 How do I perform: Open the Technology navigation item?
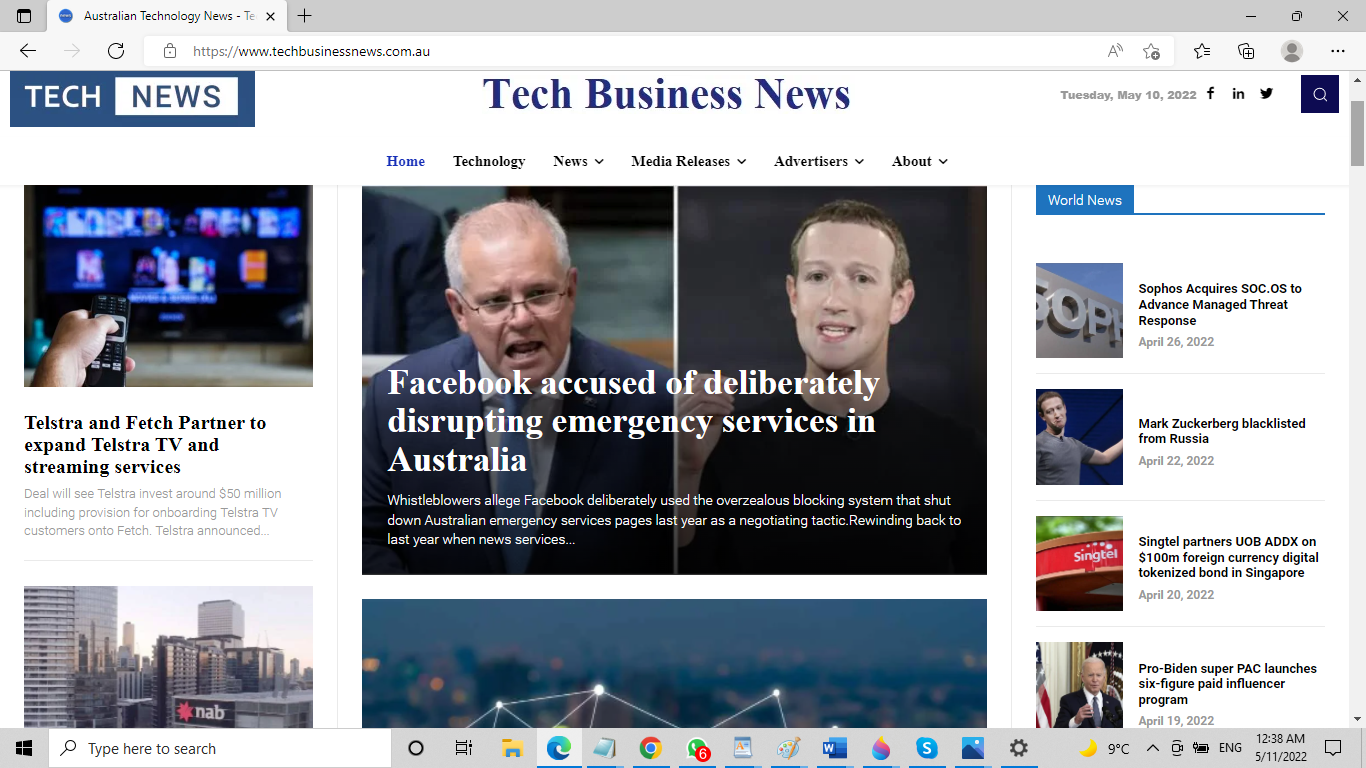point(489,161)
